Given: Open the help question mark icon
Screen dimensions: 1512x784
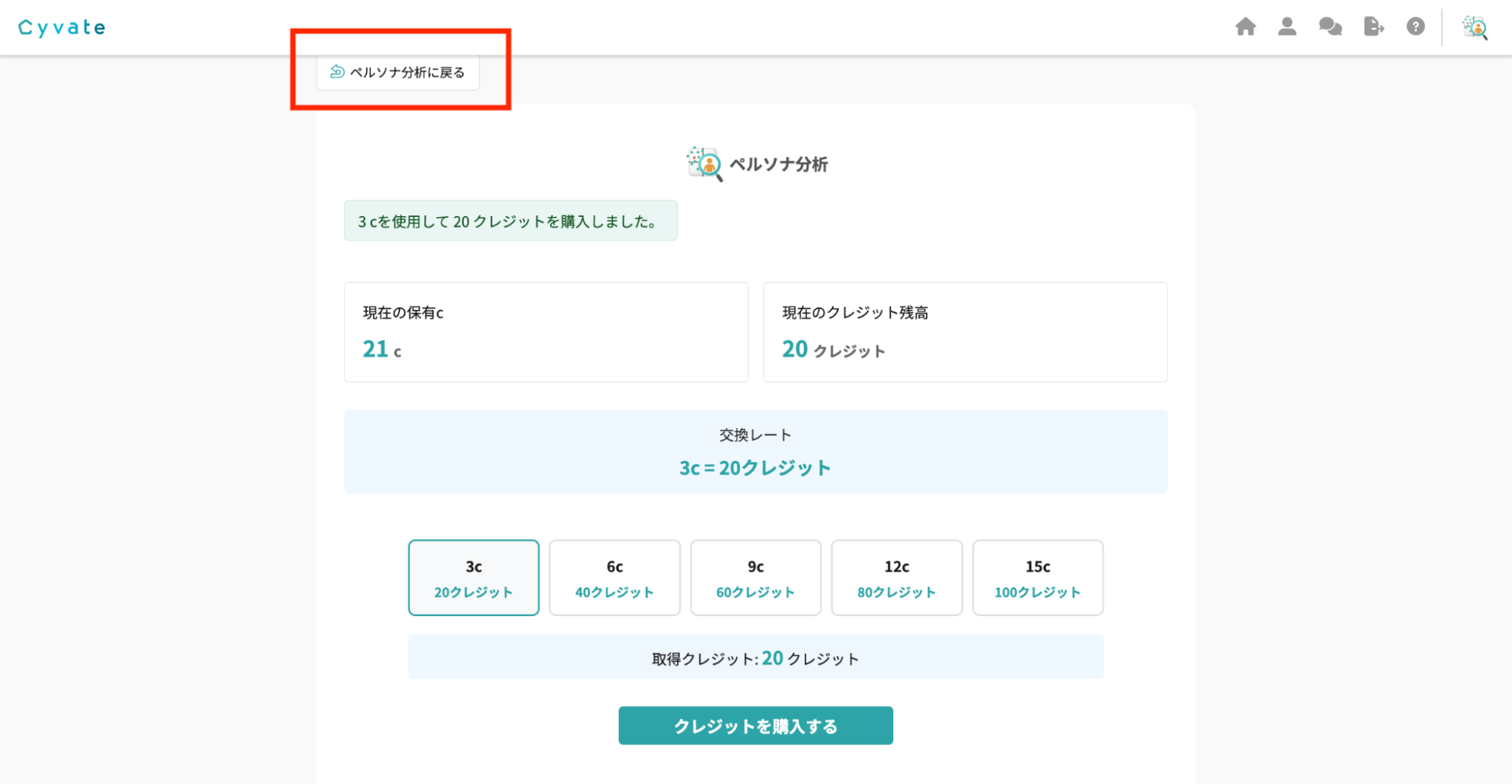Looking at the screenshot, I should click(x=1415, y=27).
